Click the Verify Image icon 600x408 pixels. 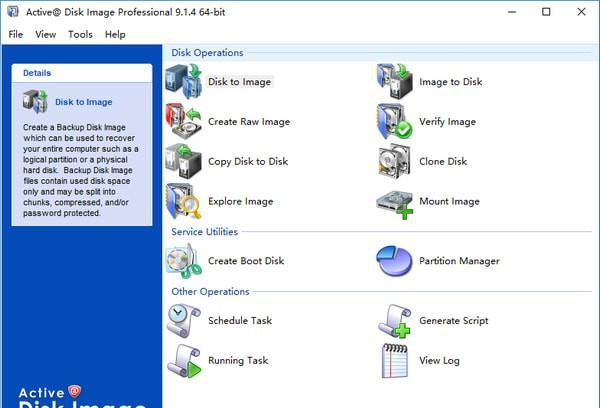pos(395,121)
